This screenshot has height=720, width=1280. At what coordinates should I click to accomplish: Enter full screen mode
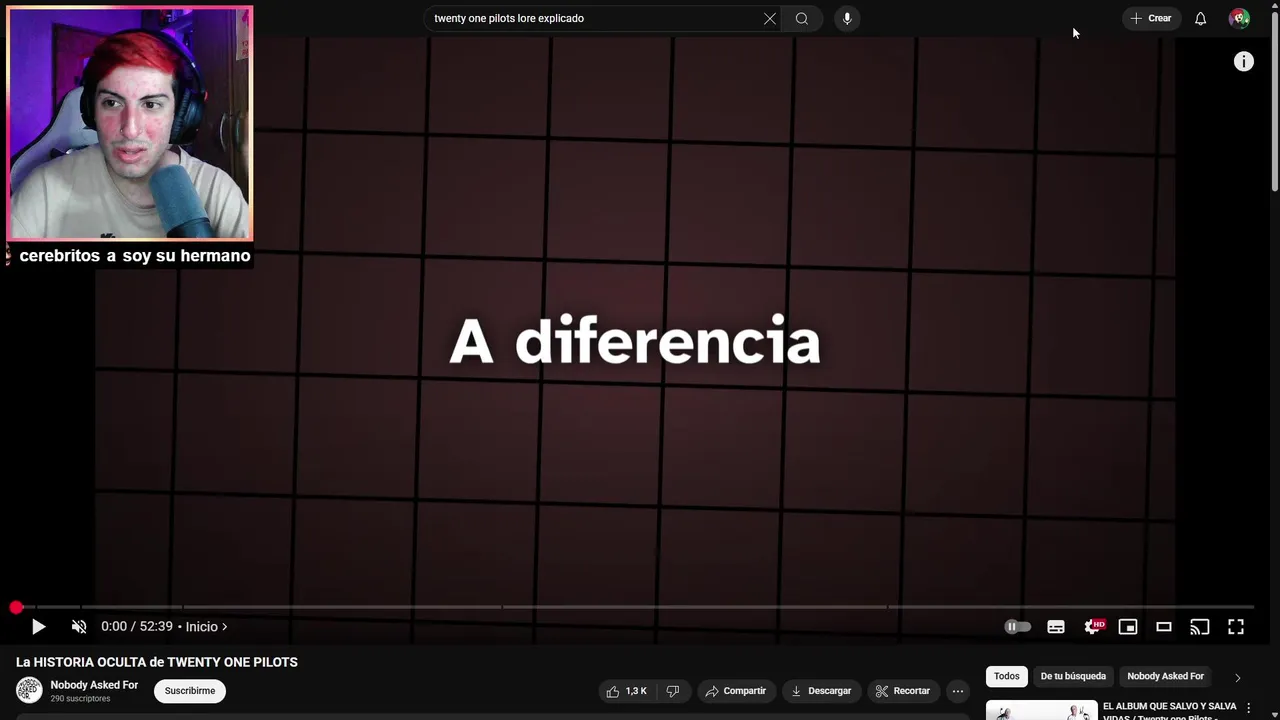point(1236,627)
